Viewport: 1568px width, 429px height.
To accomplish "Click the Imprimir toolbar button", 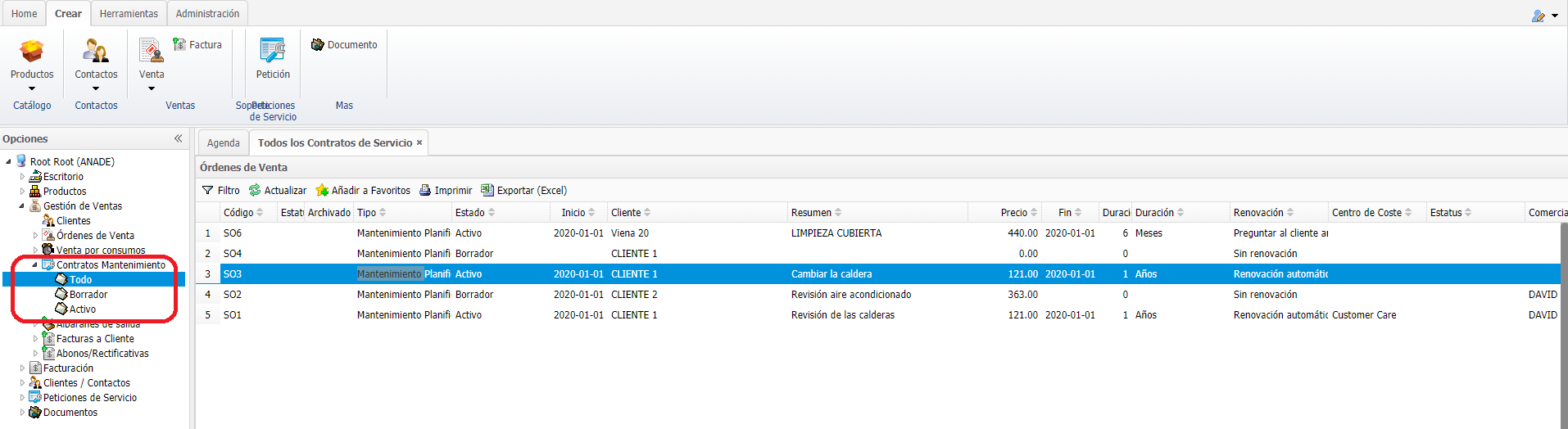I will (446, 190).
